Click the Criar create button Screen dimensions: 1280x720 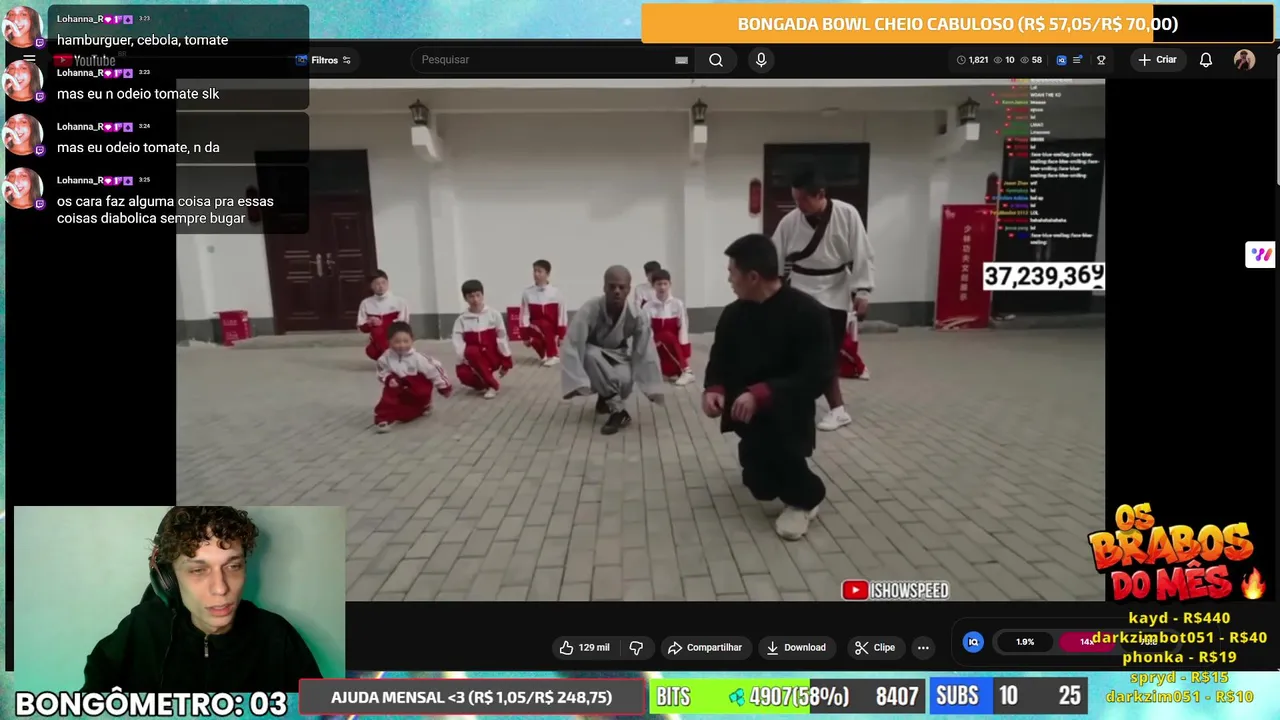(x=1157, y=60)
